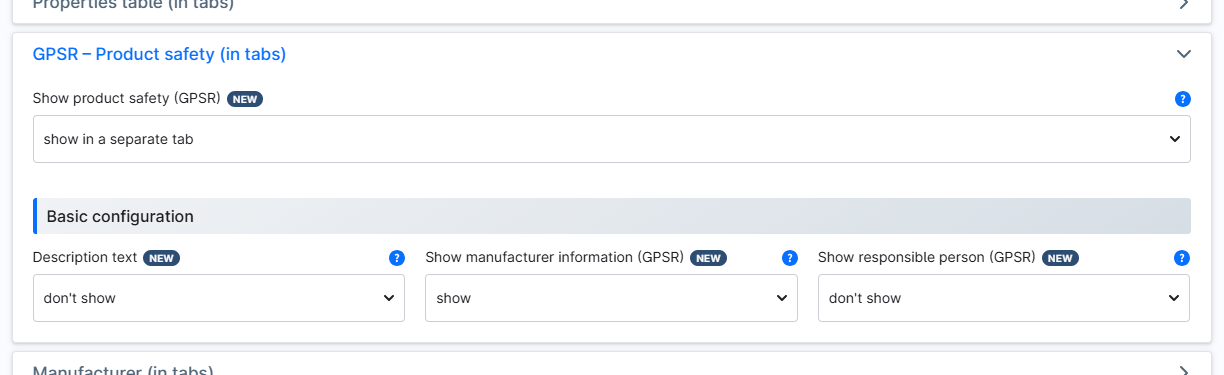Click the Properties table (in tabs) heading
Screen dimensions: 1224x375
pos(133,5)
